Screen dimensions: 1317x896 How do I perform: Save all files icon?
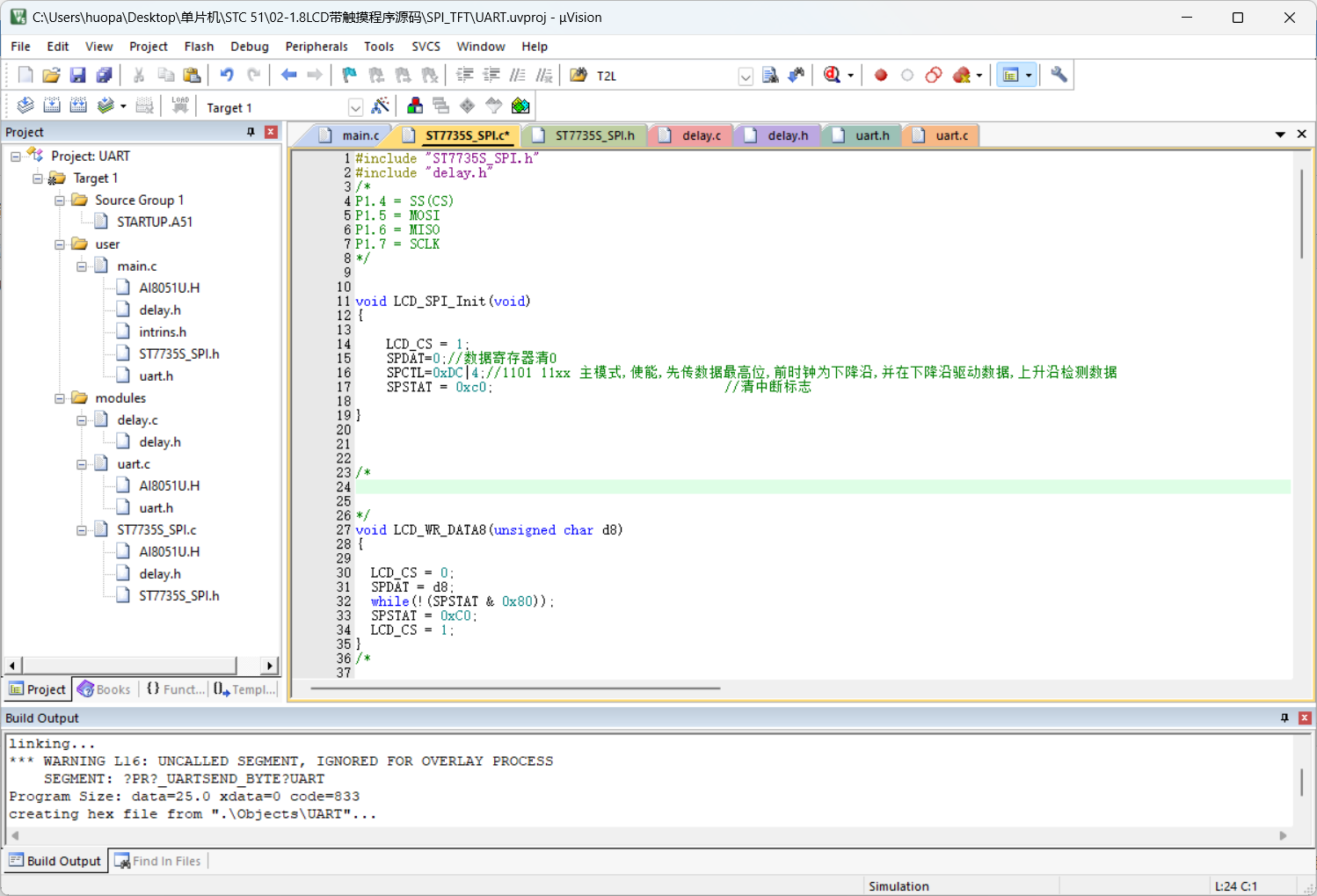(x=104, y=76)
